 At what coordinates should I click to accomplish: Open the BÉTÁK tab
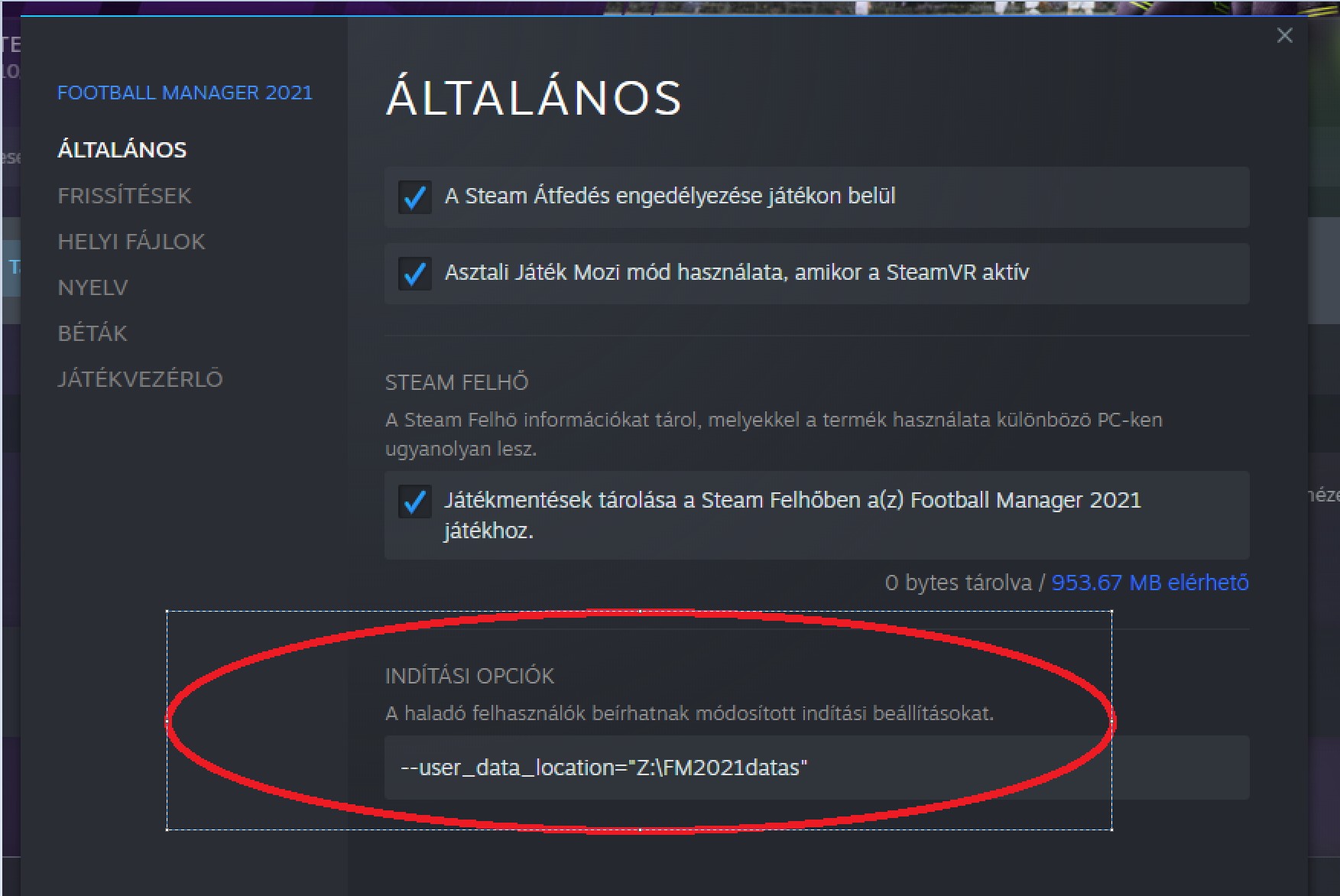pyautogui.click(x=92, y=333)
